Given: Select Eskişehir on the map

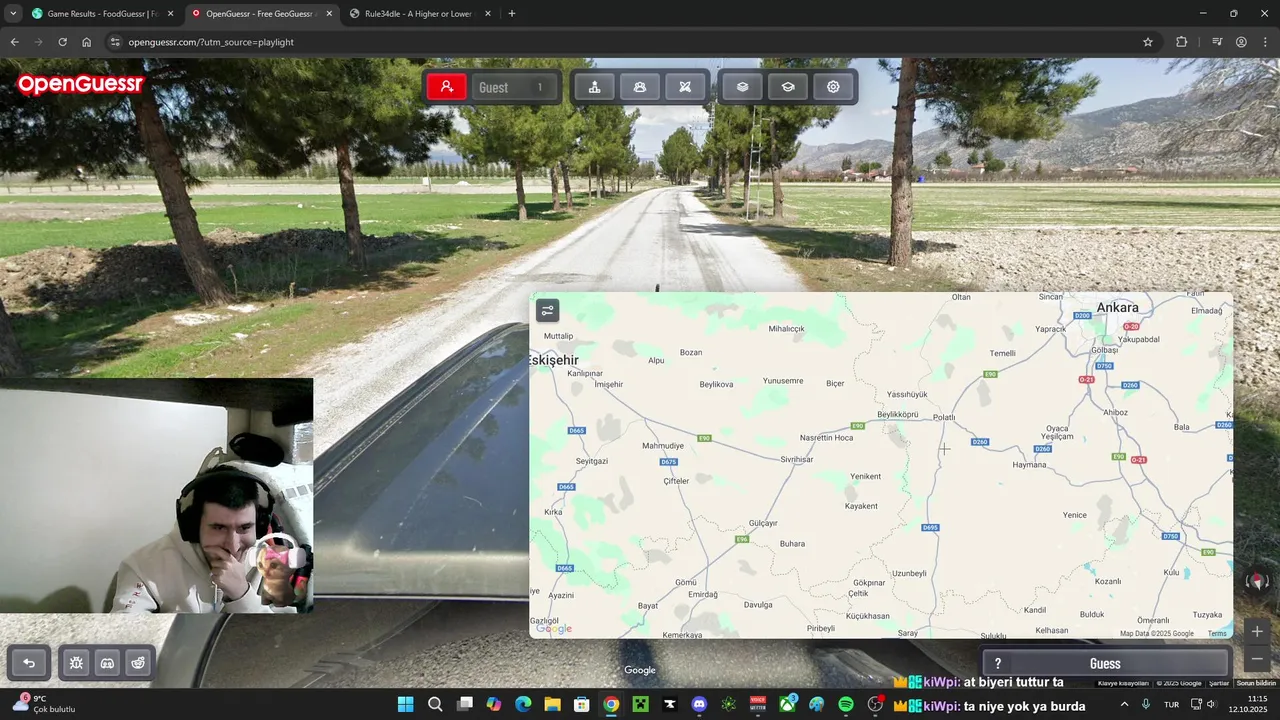Looking at the screenshot, I should point(554,360).
